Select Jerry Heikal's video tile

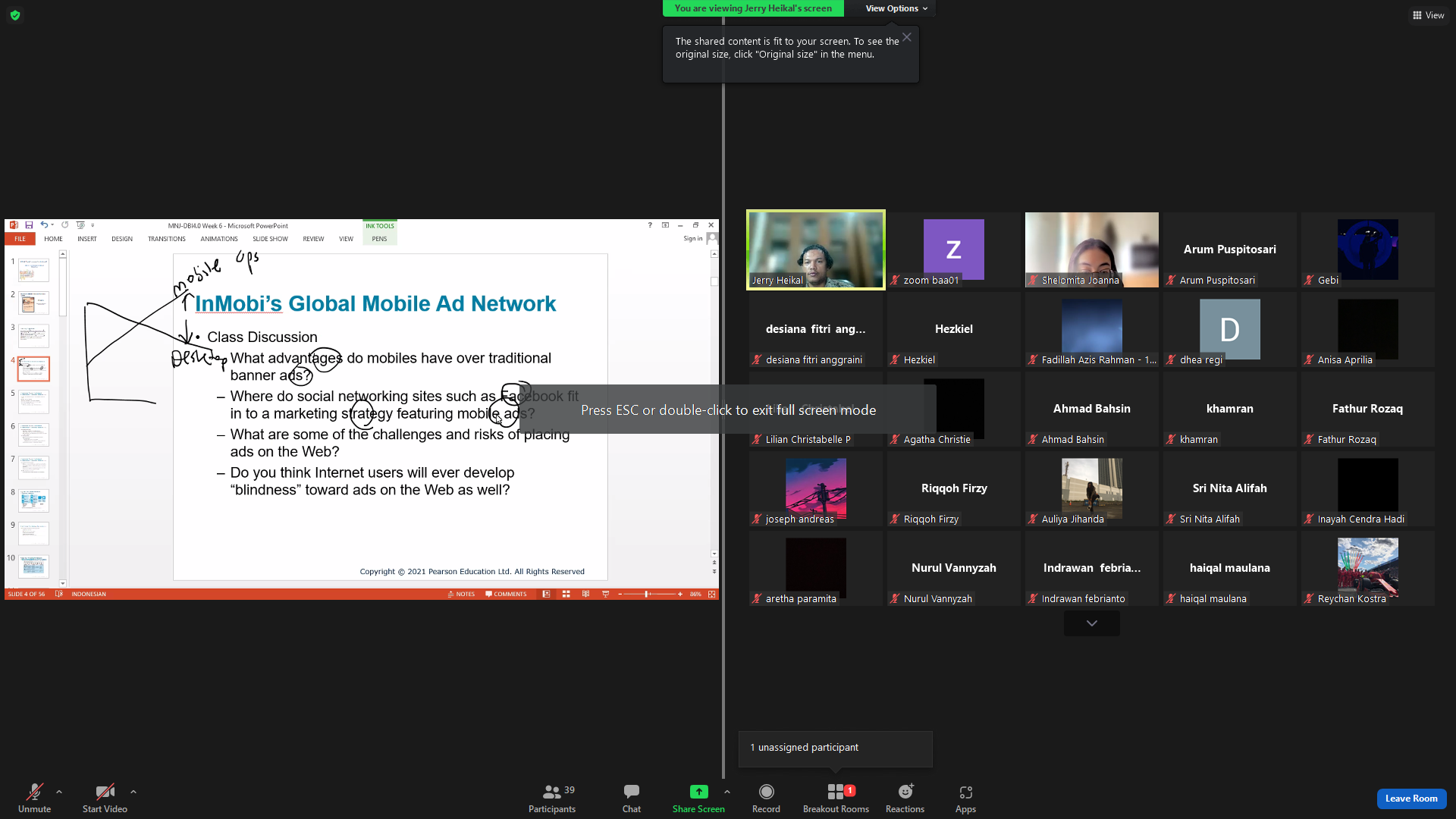tap(816, 249)
